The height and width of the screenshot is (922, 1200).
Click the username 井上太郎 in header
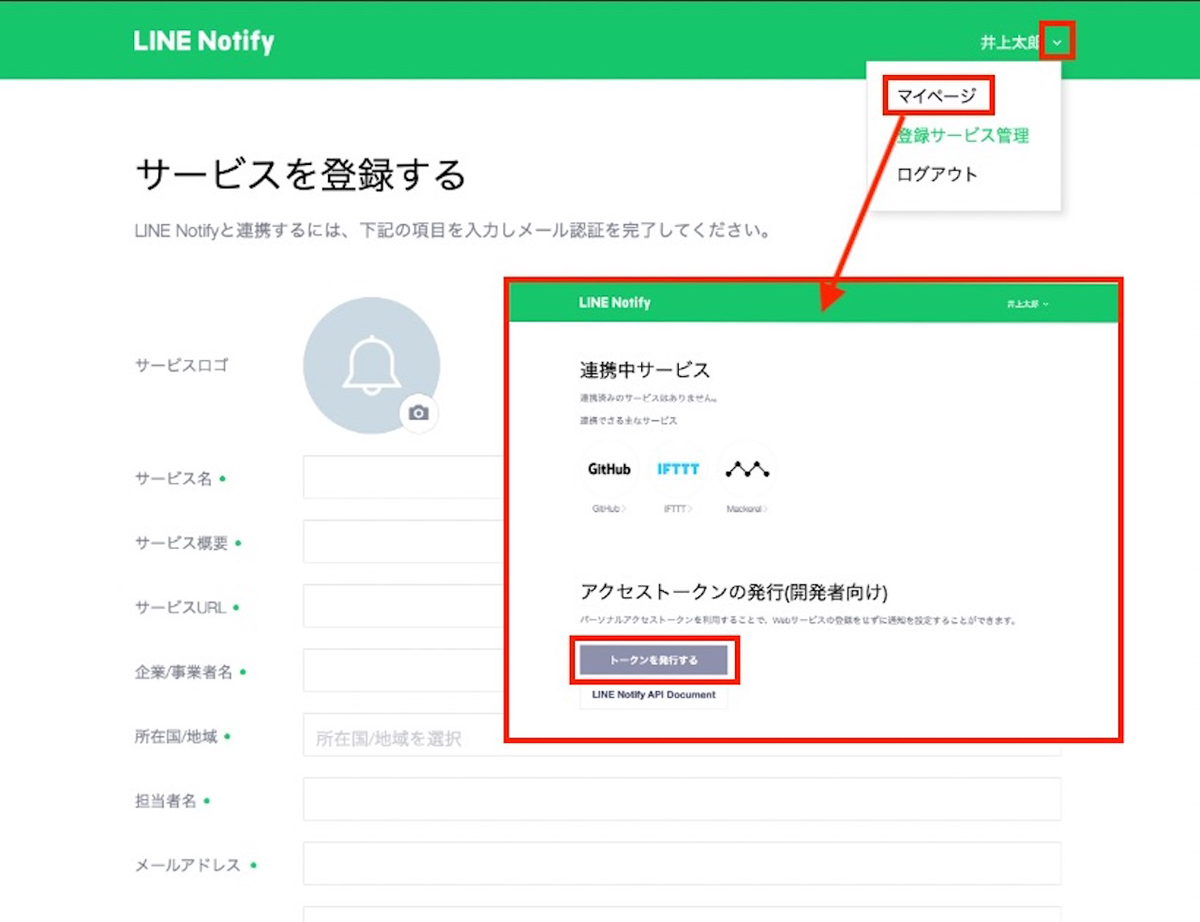(x=1010, y=42)
